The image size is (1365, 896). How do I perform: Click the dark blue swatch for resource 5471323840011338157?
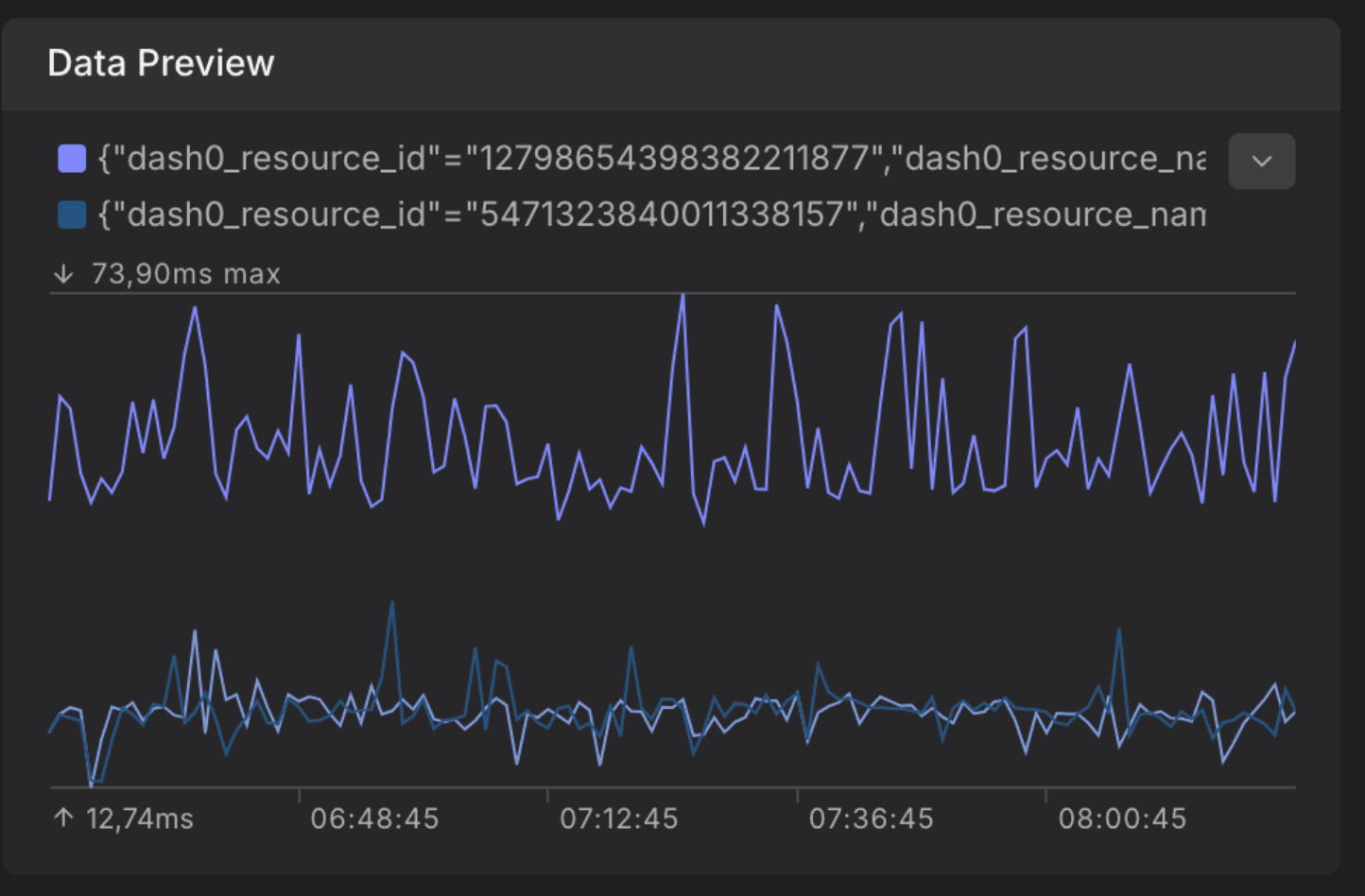coord(72,215)
